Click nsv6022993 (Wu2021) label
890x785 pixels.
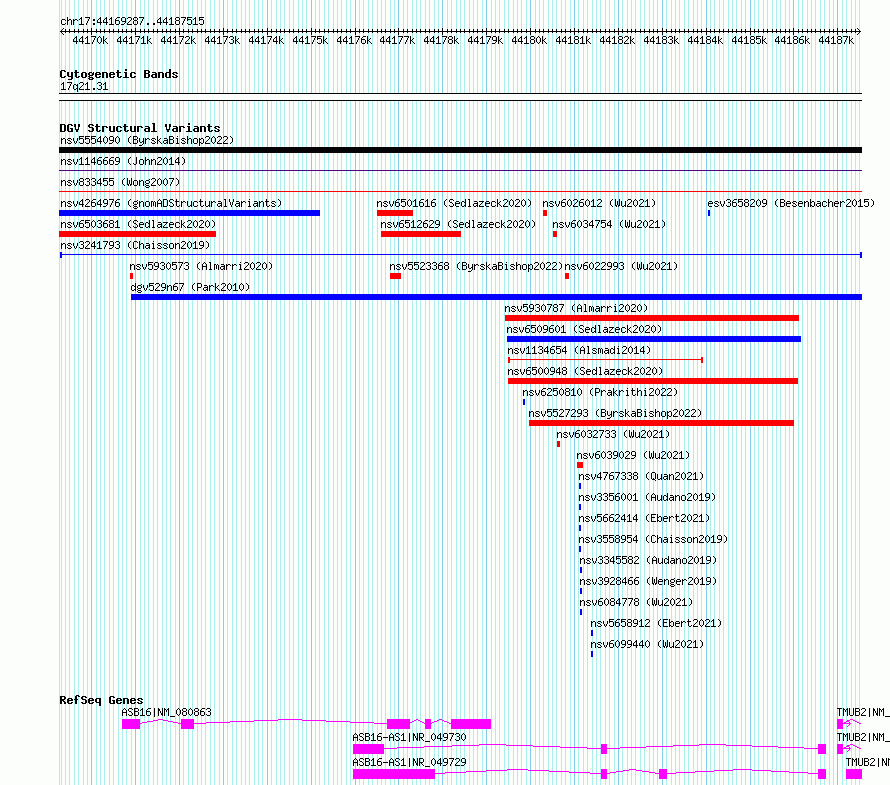coord(621,266)
